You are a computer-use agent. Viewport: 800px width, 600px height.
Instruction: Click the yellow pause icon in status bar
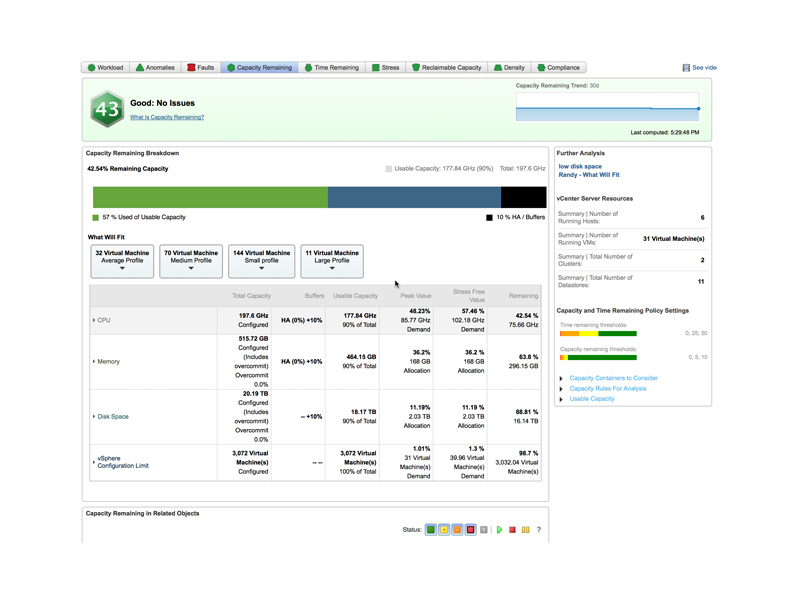[x=526, y=530]
